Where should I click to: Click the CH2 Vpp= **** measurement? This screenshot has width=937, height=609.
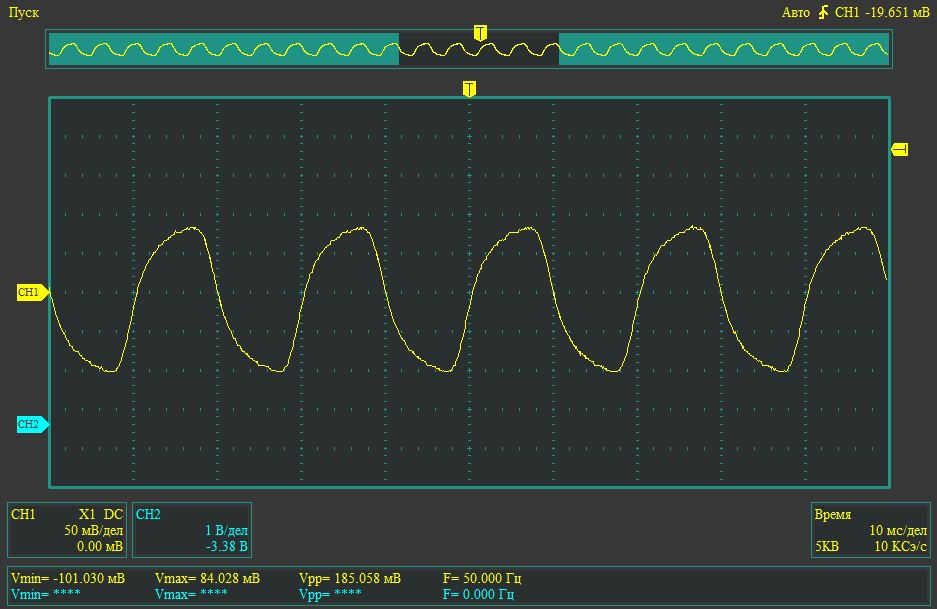[x=330, y=594]
